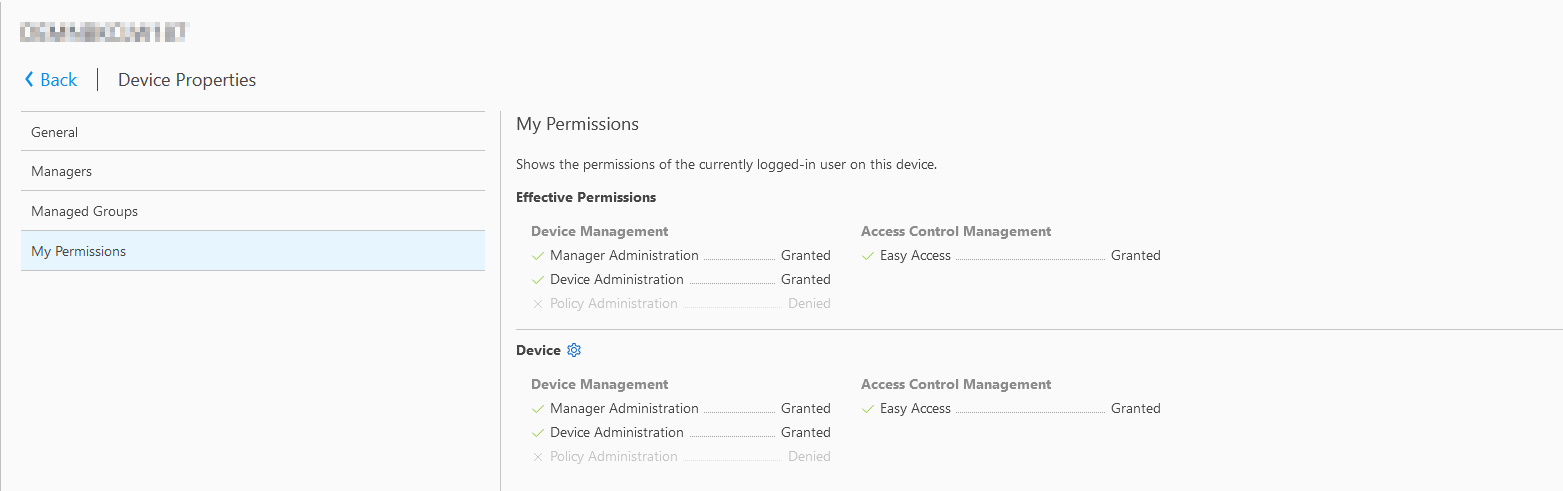Click Easy Access checkmark in lower Device section

coord(868,409)
